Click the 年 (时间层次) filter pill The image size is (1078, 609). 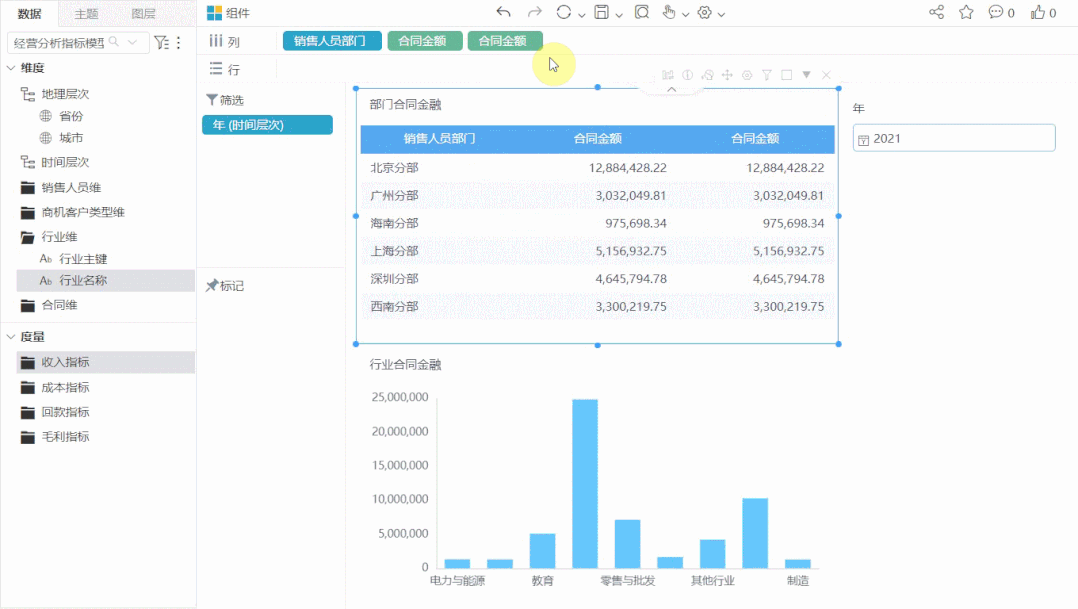pyautogui.click(x=267, y=124)
